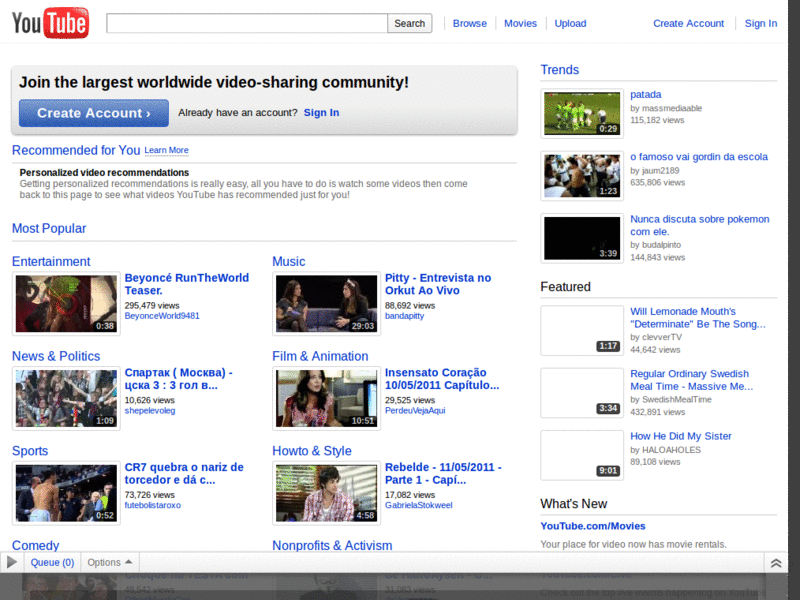
Task: Open Learn More link beside Recommended
Action: [166, 150]
